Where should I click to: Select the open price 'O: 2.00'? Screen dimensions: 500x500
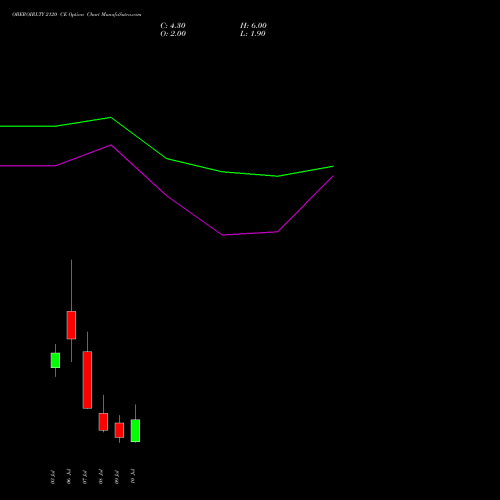coord(173,34)
